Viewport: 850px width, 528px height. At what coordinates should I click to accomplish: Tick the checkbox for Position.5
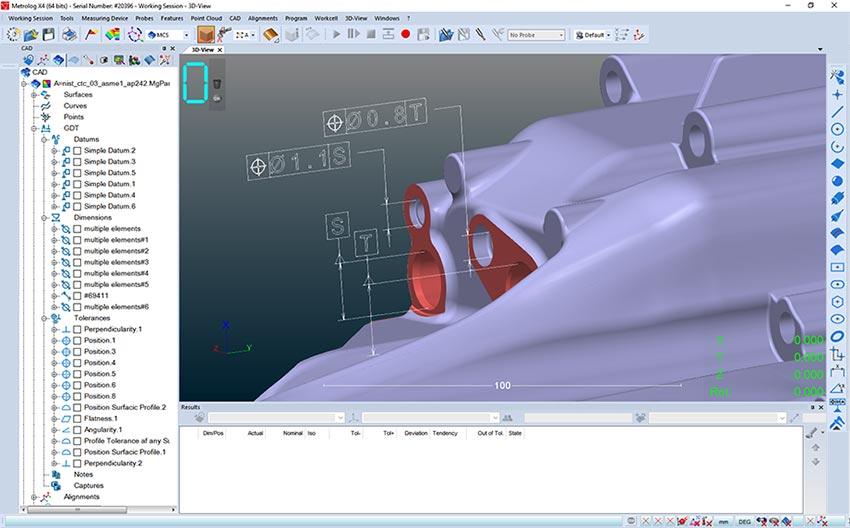click(x=77, y=374)
